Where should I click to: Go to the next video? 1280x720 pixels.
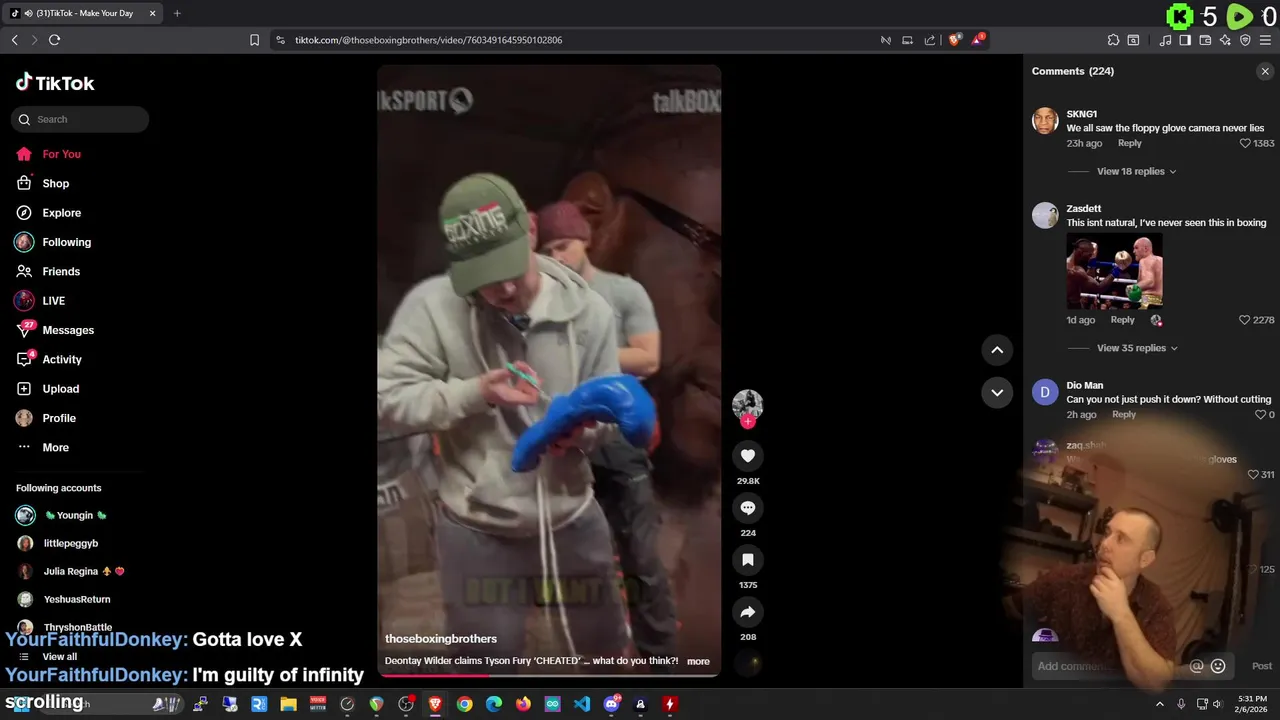pos(997,392)
